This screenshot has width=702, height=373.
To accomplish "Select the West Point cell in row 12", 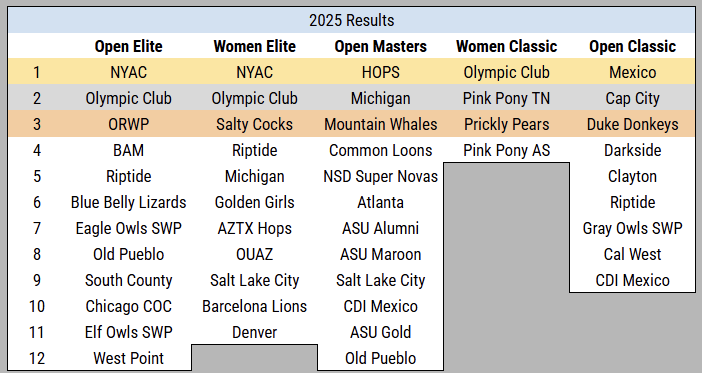I will click(x=128, y=358).
